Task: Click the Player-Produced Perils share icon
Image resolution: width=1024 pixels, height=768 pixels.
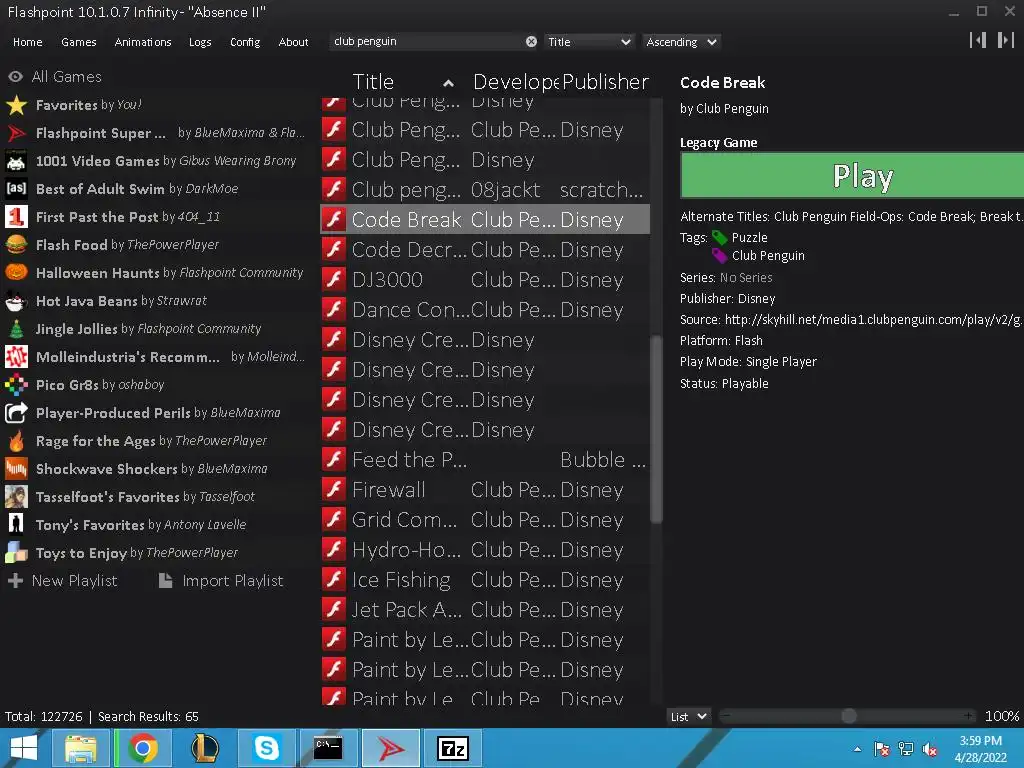Action: point(16,413)
